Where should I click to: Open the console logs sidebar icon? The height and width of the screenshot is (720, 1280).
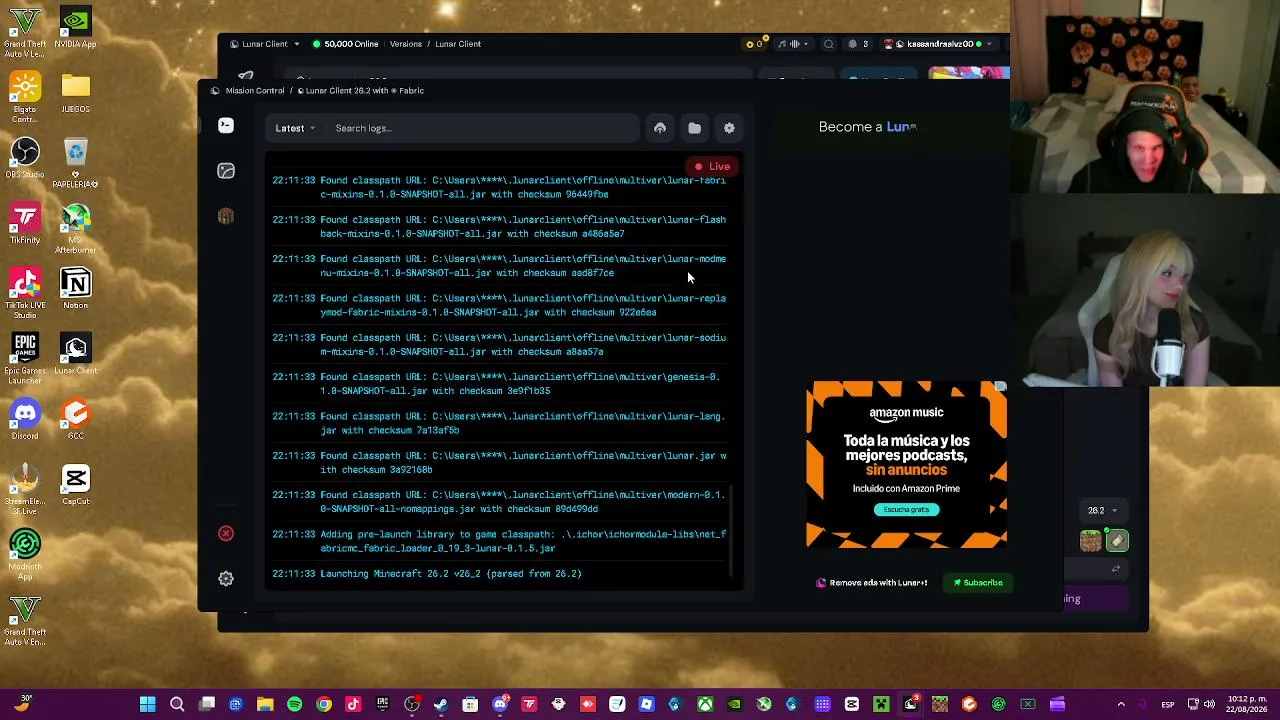(226, 125)
